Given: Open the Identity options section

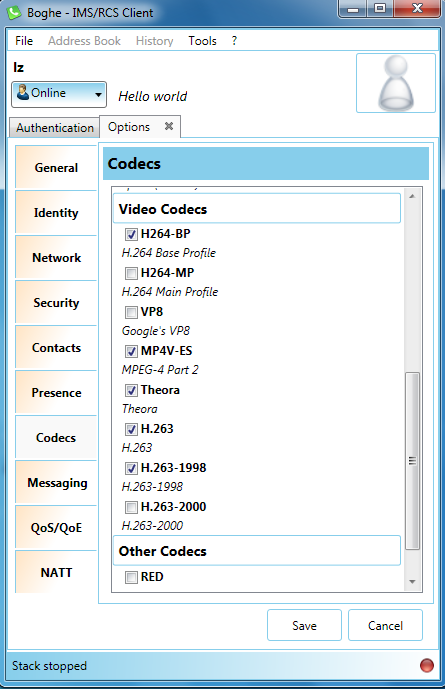Looking at the screenshot, I should pos(56,213).
